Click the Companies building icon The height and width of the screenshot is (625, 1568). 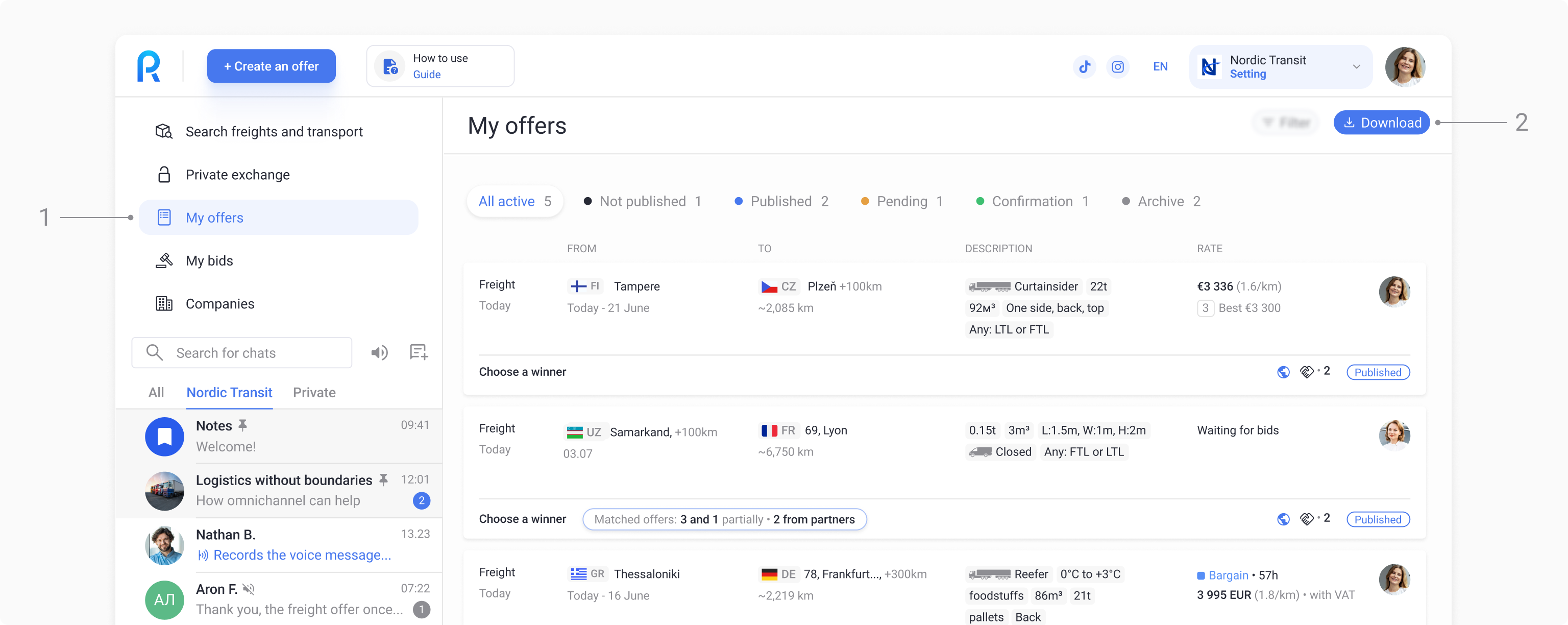[164, 303]
